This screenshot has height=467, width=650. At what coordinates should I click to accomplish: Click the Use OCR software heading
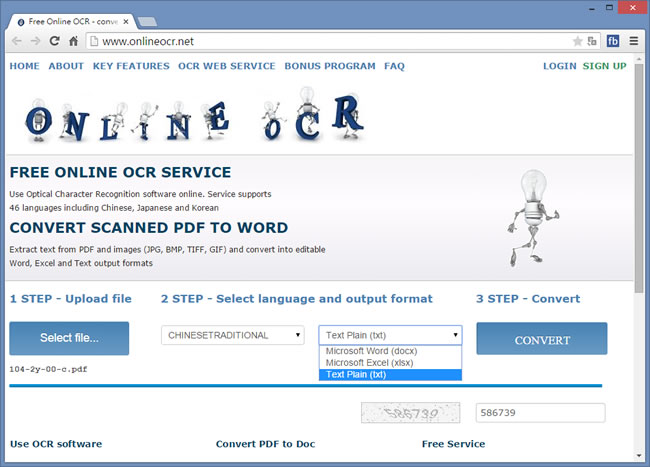(56, 444)
